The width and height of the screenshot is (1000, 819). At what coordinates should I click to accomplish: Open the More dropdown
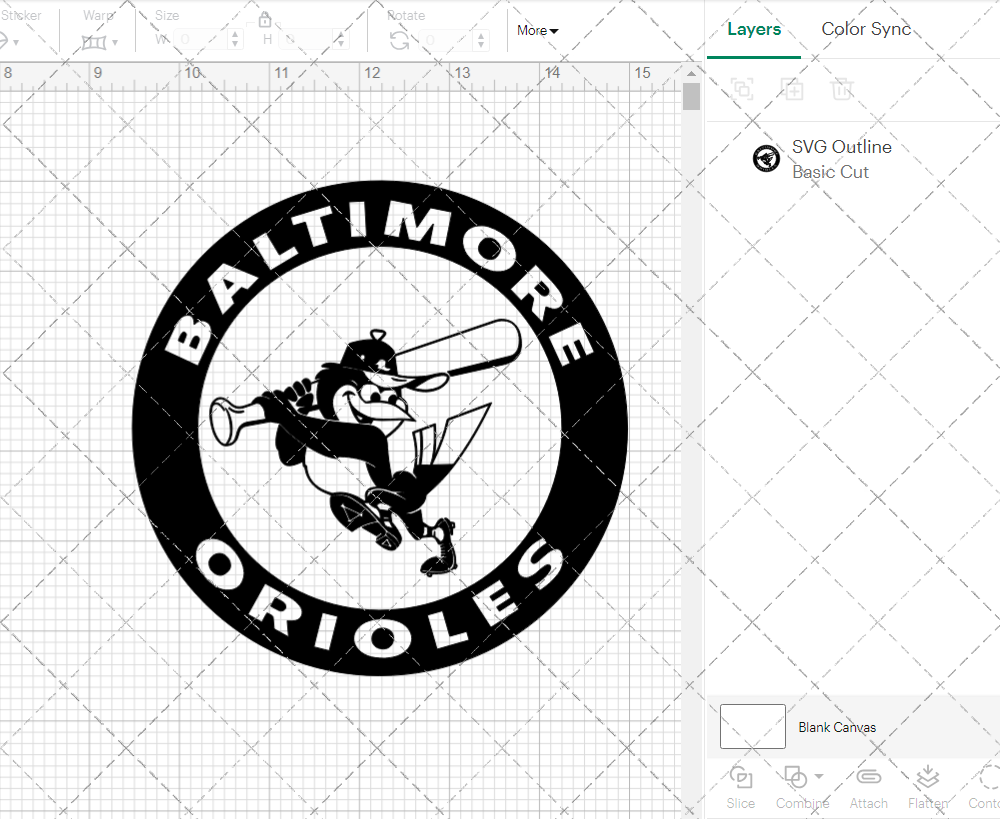[537, 30]
